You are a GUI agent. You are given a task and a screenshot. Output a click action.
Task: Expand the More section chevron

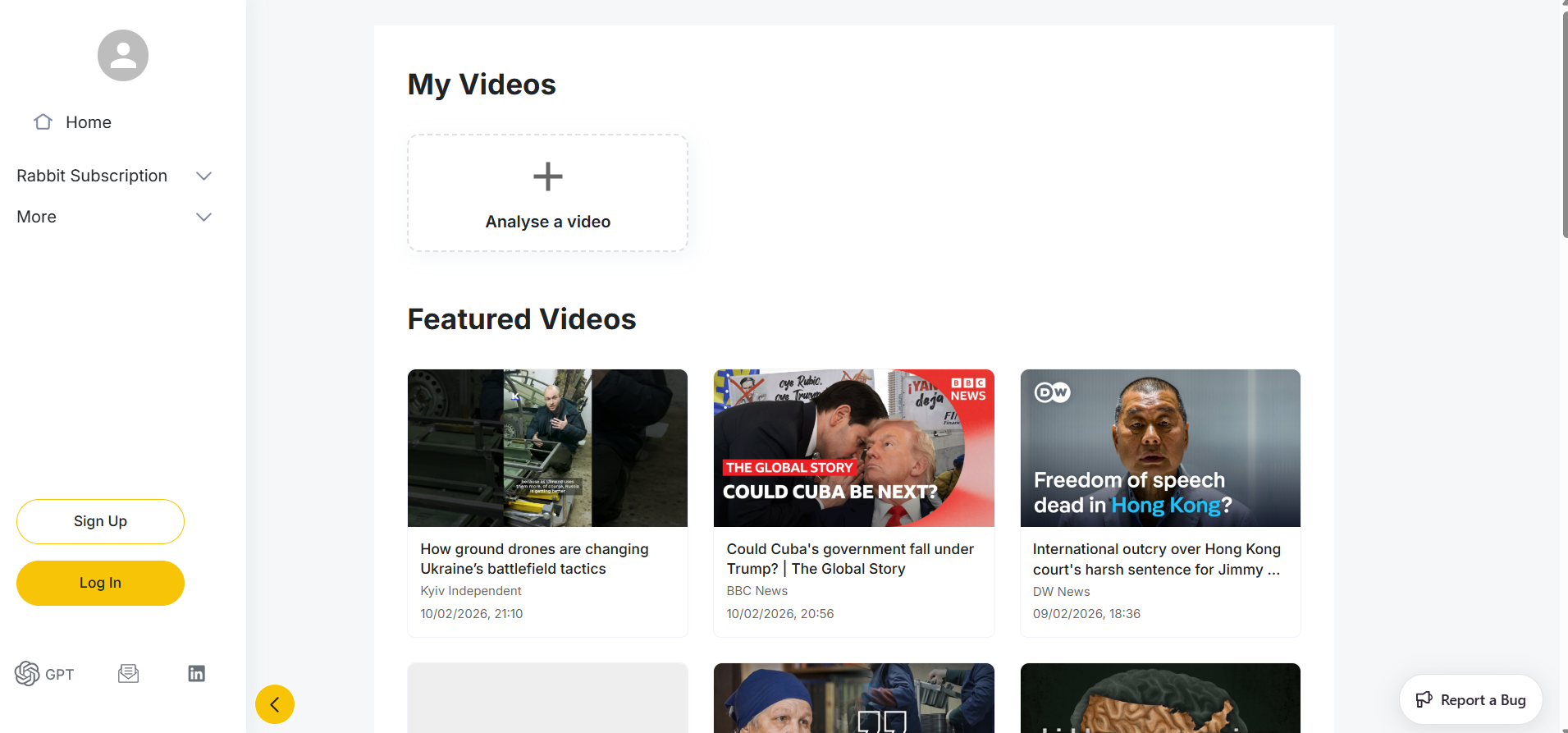(x=204, y=218)
